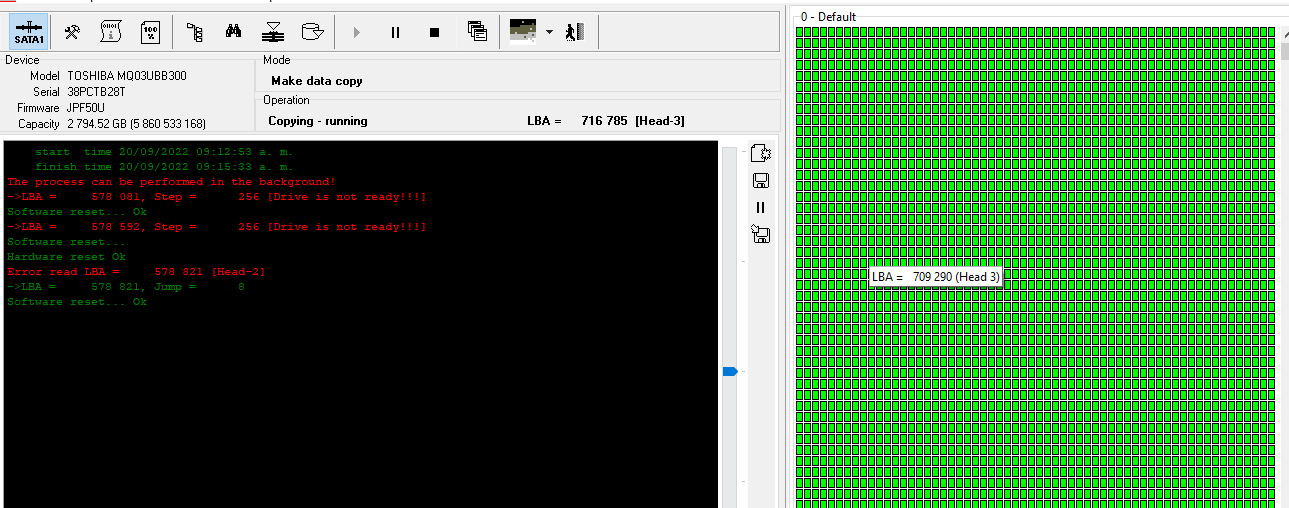
Task: Click the new log (page with gear) icon
Action: 760,153
